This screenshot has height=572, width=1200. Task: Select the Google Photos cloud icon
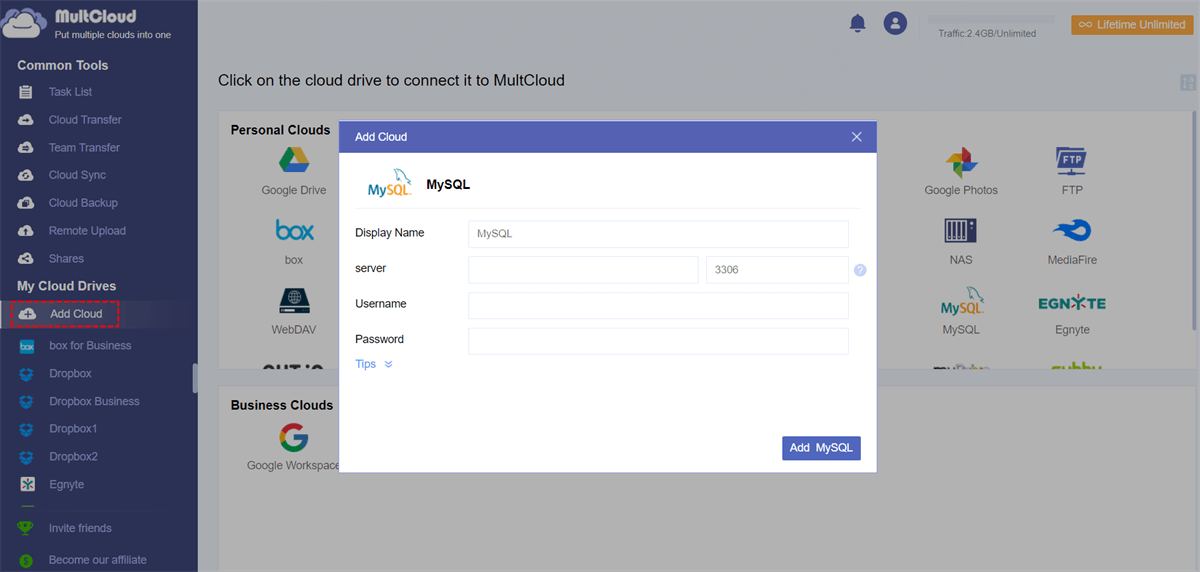[x=961, y=162]
